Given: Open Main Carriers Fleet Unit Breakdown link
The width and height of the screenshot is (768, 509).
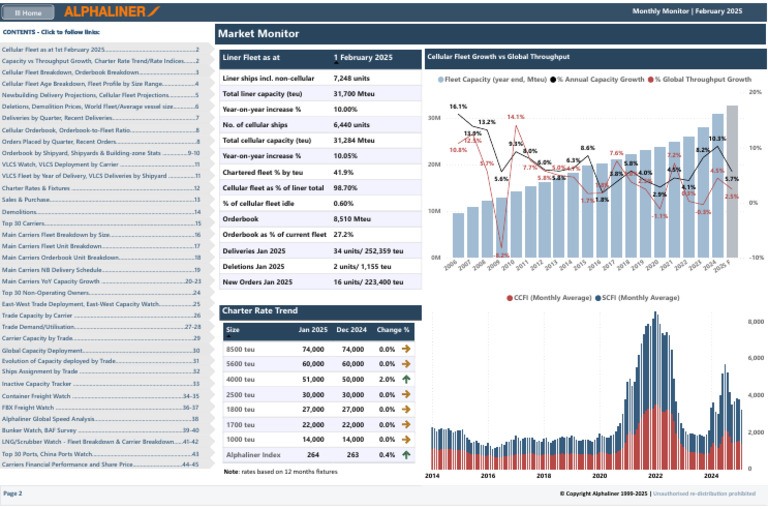Looking at the screenshot, I should (100, 246).
